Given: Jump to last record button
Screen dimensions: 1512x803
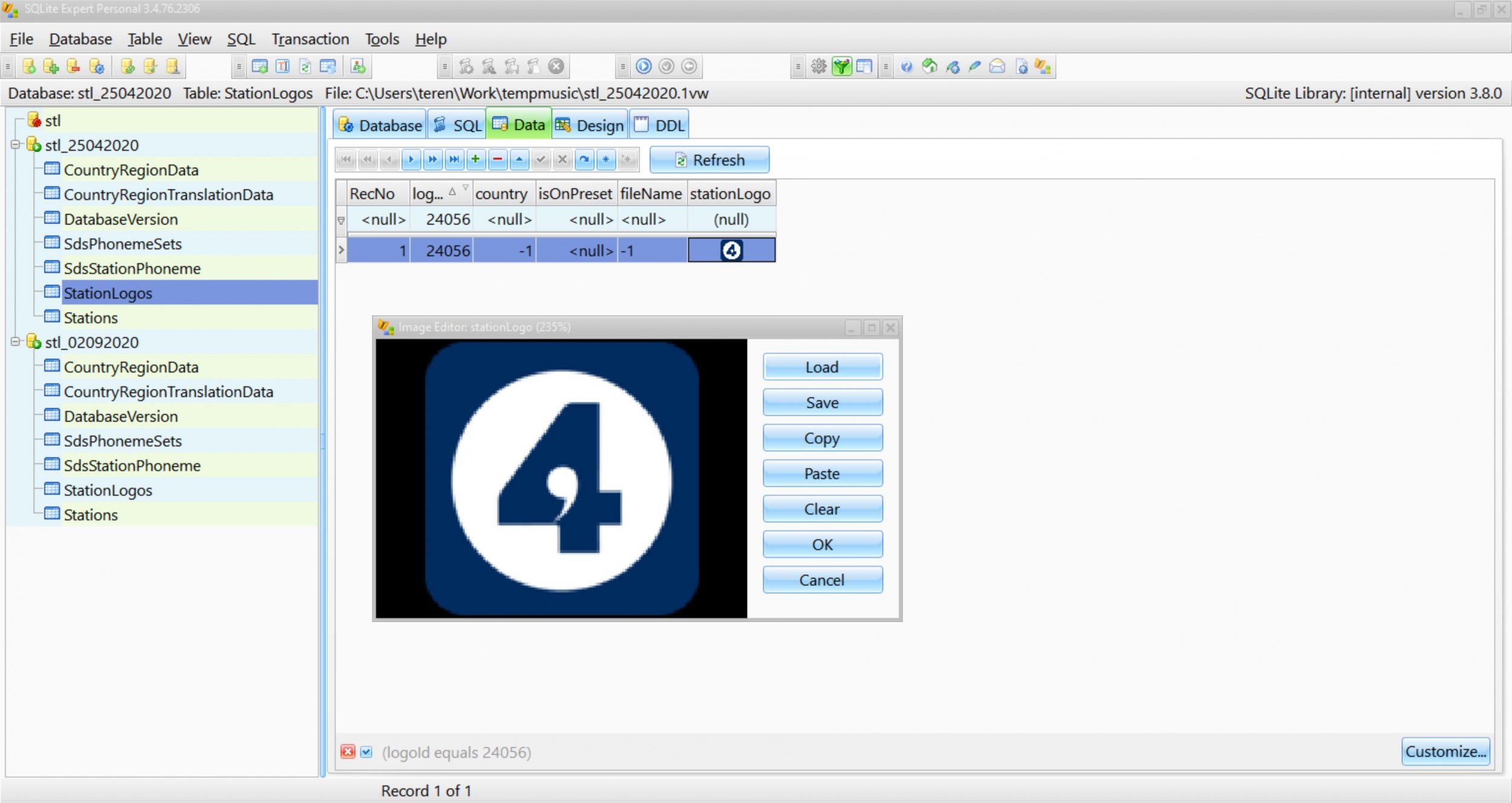Looking at the screenshot, I should [454, 160].
